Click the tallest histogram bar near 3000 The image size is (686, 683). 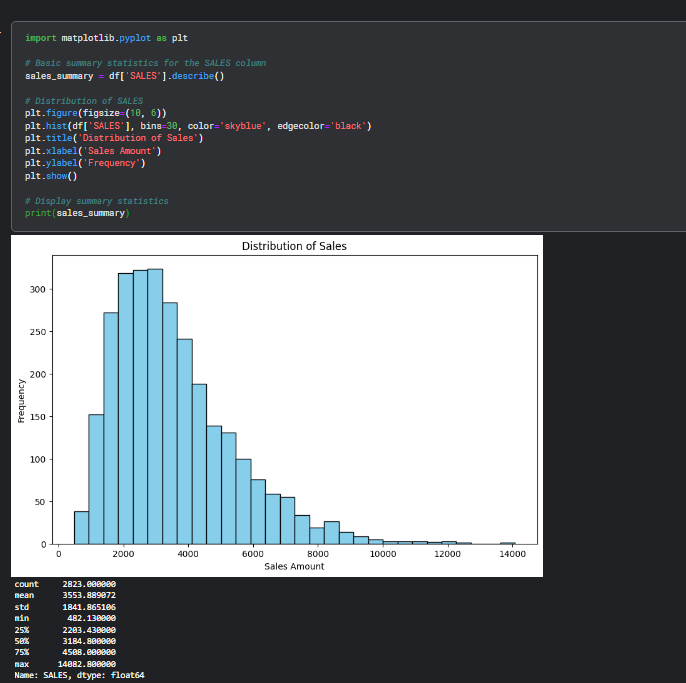pos(155,406)
